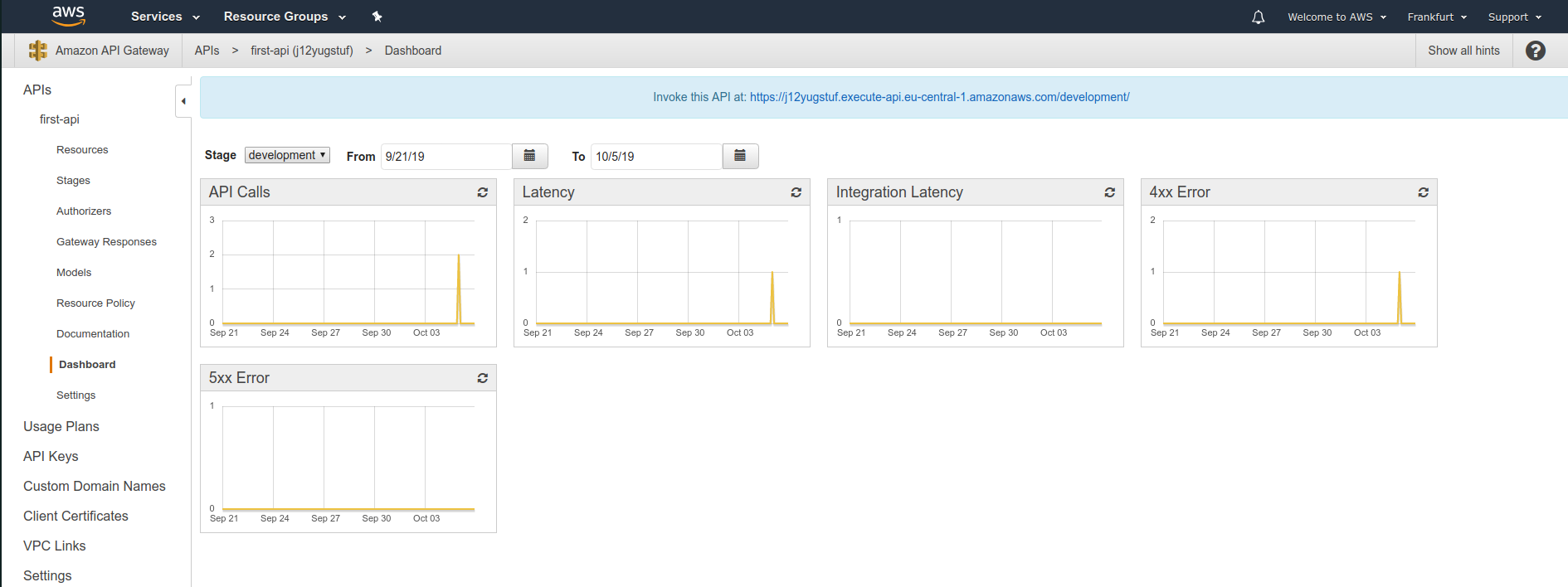This screenshot has height=587, width=1568.
Task: Select Dashboard in the sidebar
Action: pos(87,365)
